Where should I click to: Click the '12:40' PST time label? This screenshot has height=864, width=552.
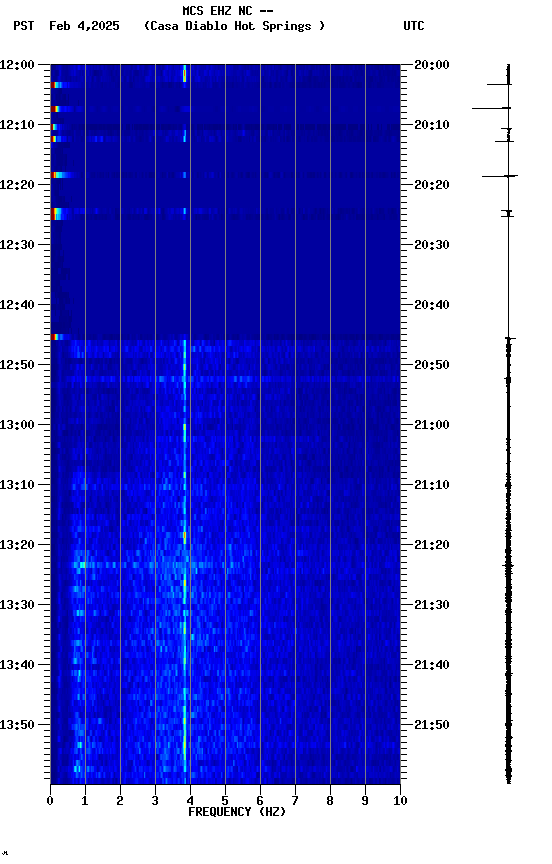pos(17,305)
